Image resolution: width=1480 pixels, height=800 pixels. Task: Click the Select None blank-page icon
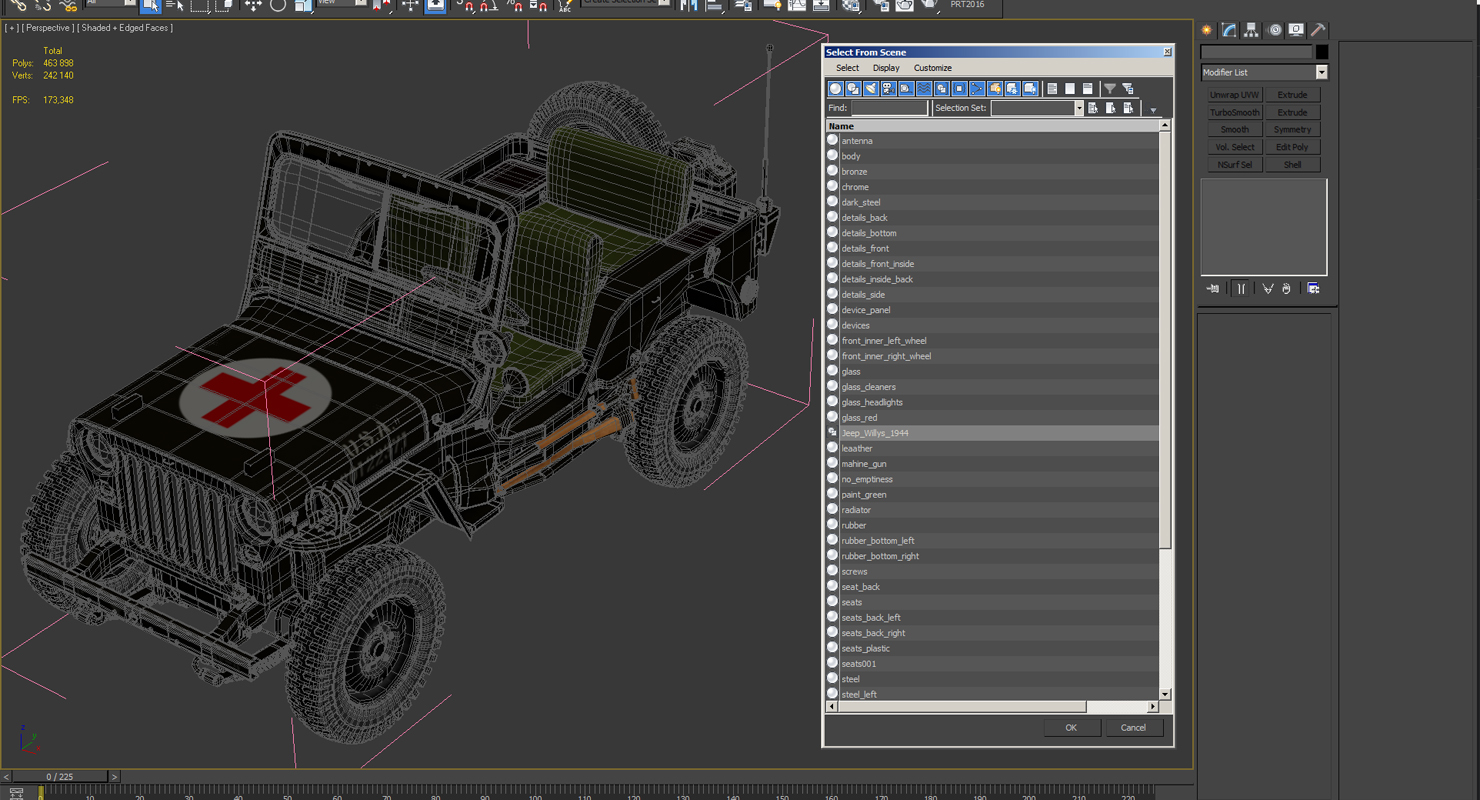(1070, 89)
